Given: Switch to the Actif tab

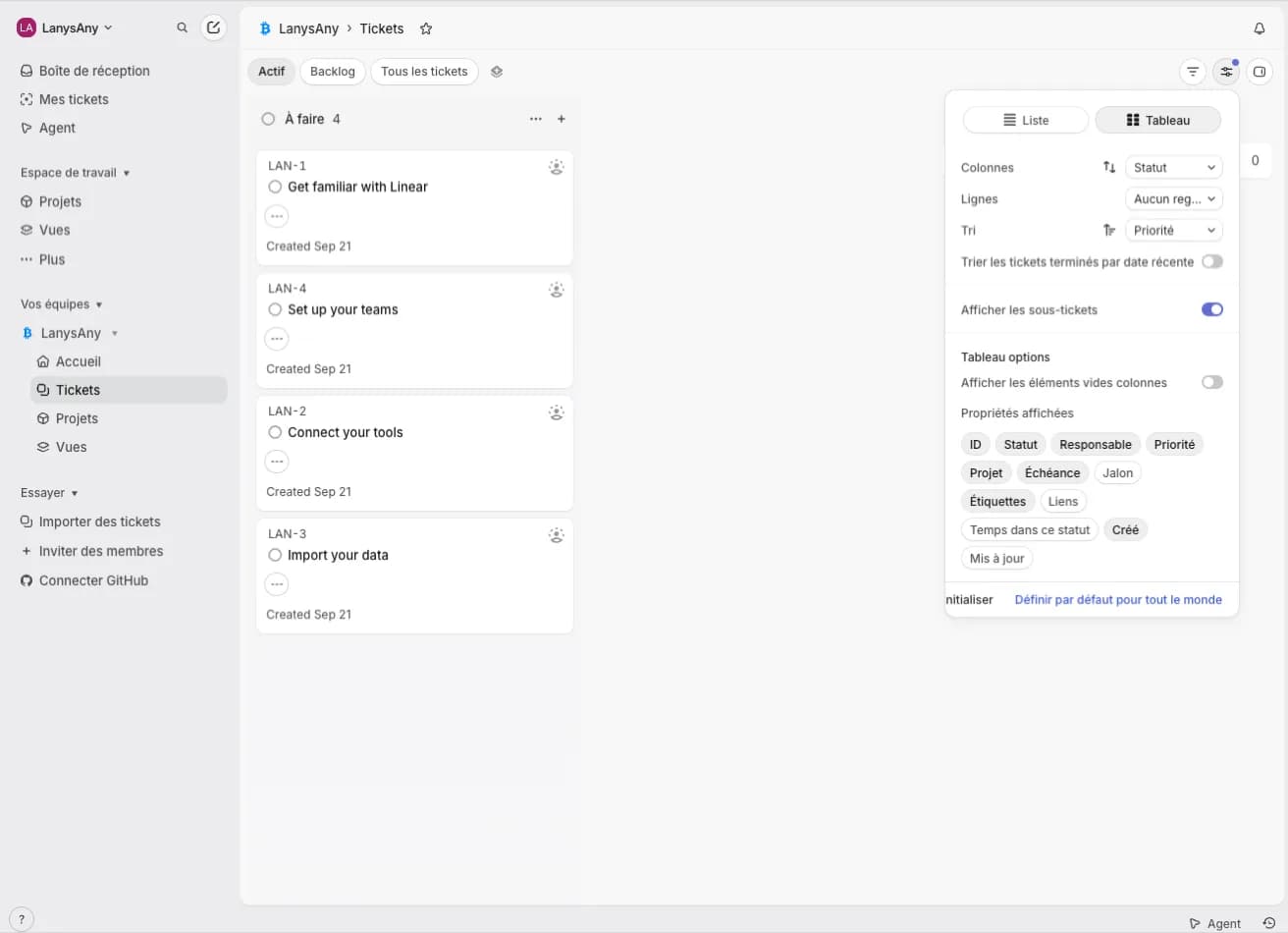Looking at the screenshot, I should 271,72.
